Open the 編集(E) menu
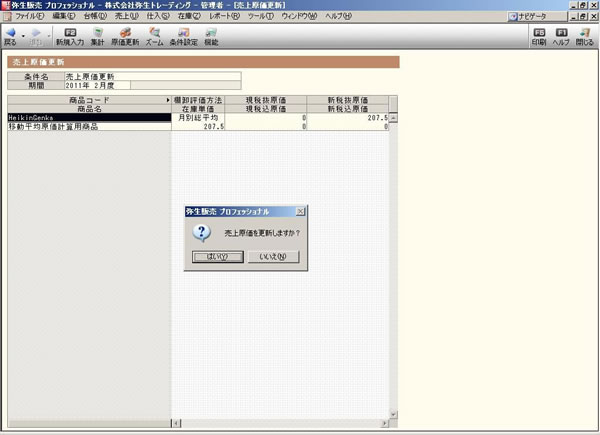Image resolution: width=600 pixels, height=435 pixels. pyautogui.click(x=64, y=16)
